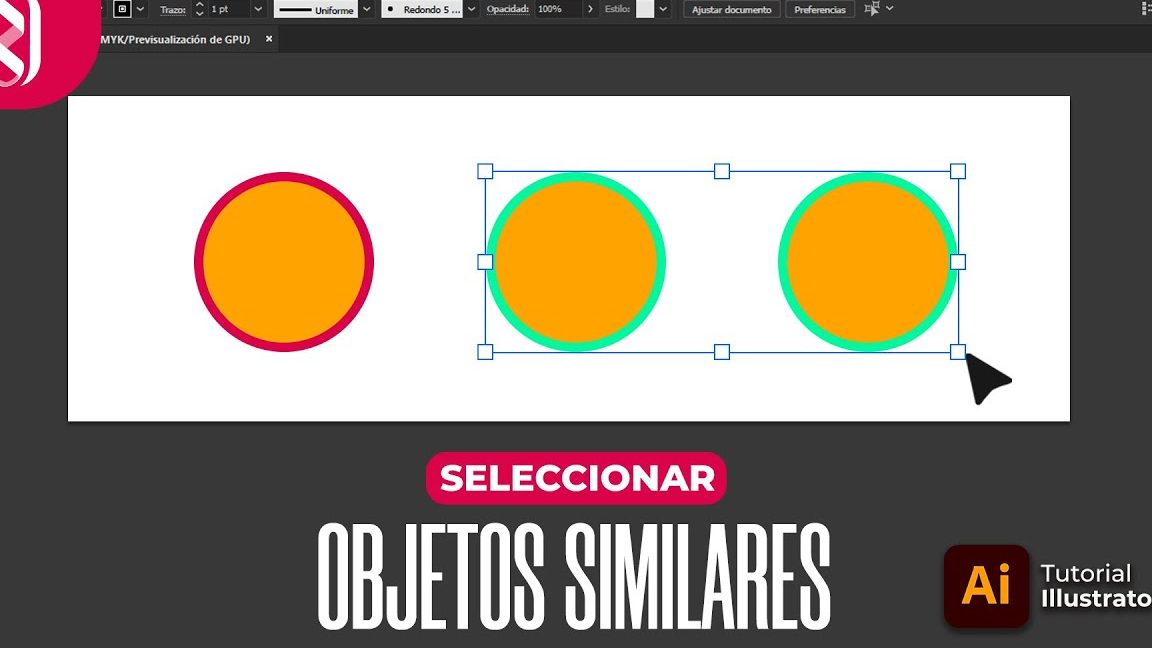Click the bottom-right bounding box handle
1152x648 pixels.
point(958,352)
